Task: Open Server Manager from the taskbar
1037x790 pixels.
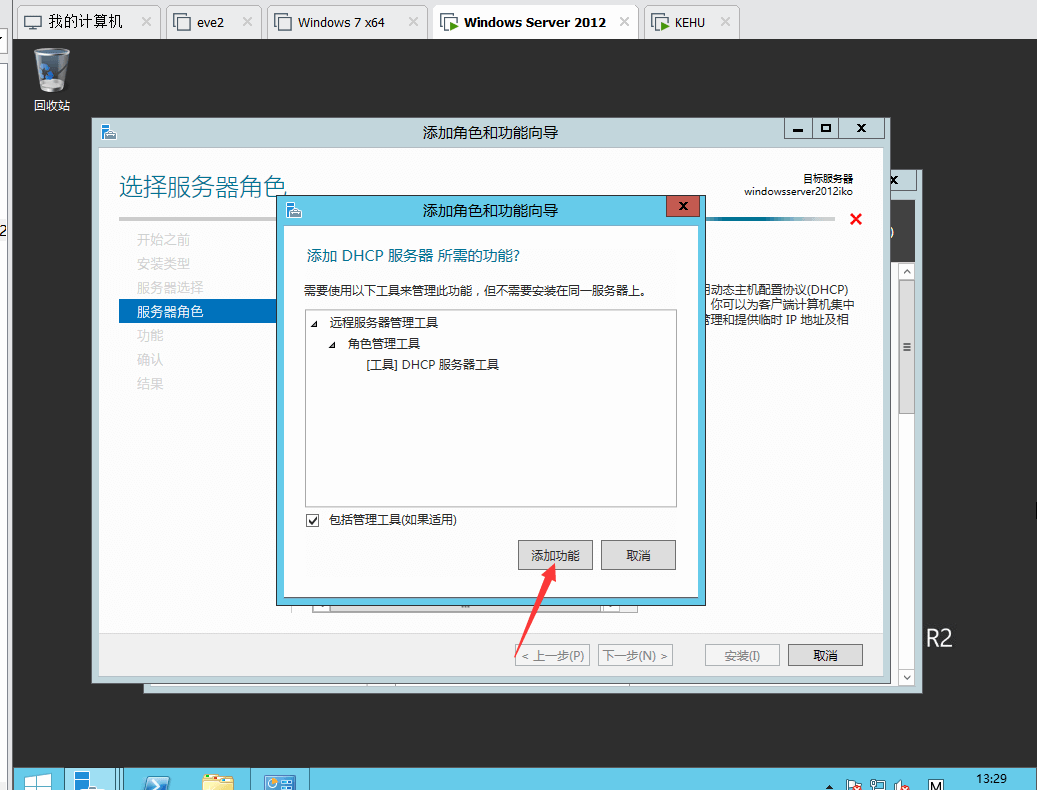Action: 90,780
